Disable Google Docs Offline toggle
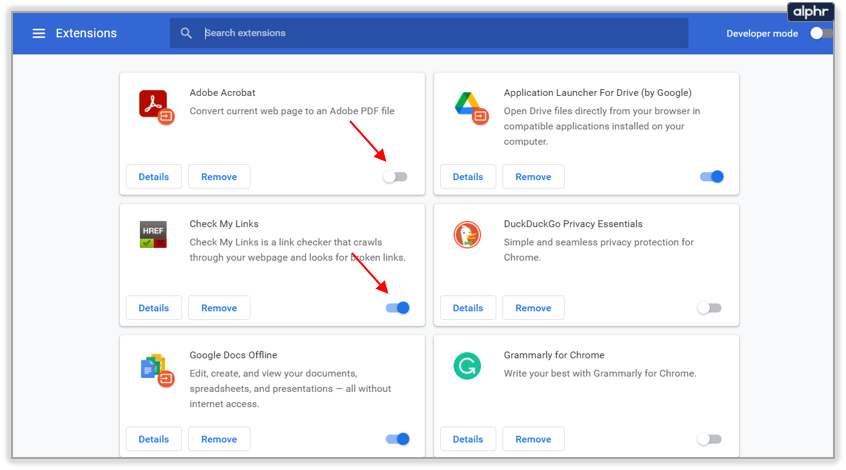The image size is (846, 470). (398, 439)
